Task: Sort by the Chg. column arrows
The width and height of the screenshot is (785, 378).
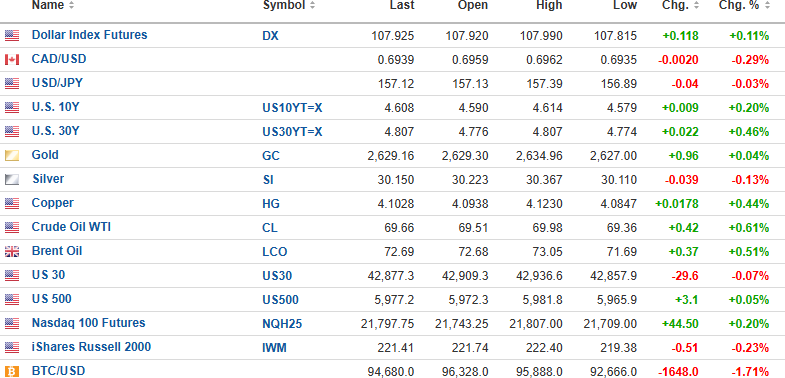Action: click(x=695, y=6)
